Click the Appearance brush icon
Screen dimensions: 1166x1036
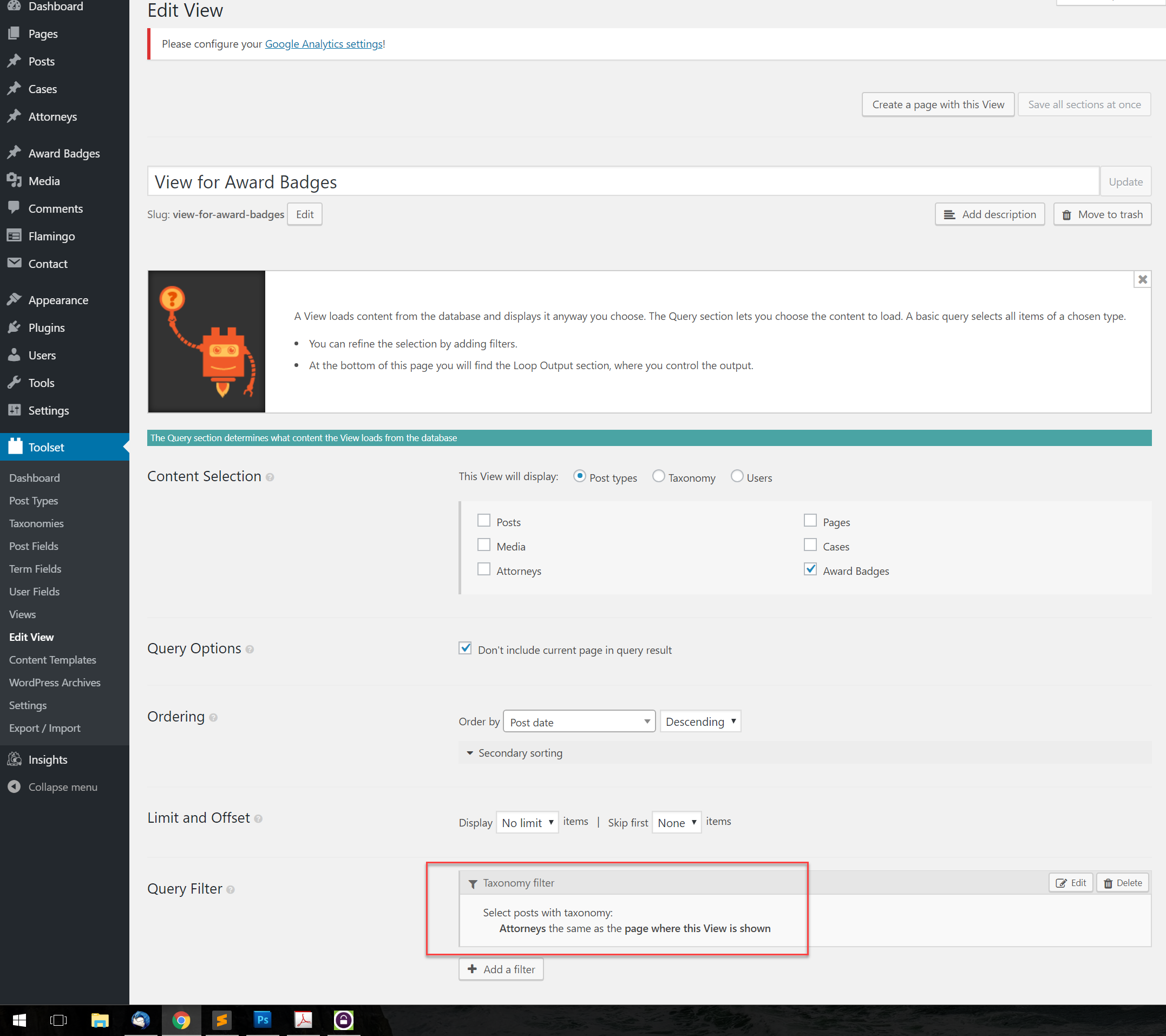(x=14, y=299)
